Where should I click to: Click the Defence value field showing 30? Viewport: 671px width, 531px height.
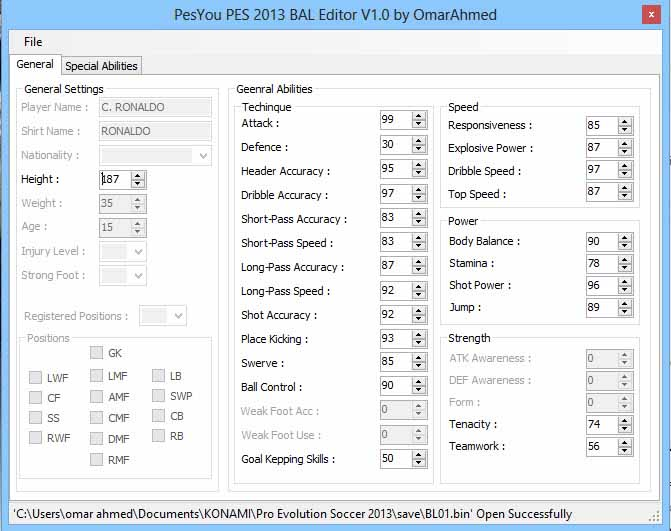pos(396,144)
